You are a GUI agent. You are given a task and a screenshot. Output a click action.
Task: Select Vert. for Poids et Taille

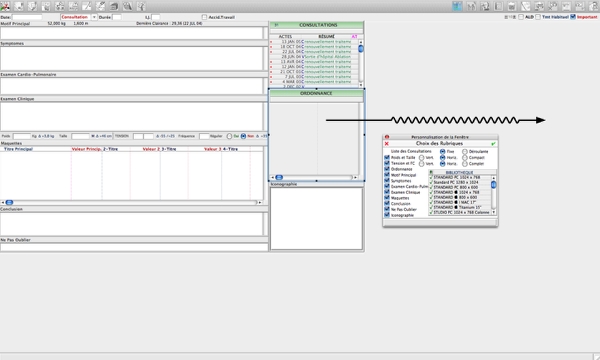[x=421, y=158]
